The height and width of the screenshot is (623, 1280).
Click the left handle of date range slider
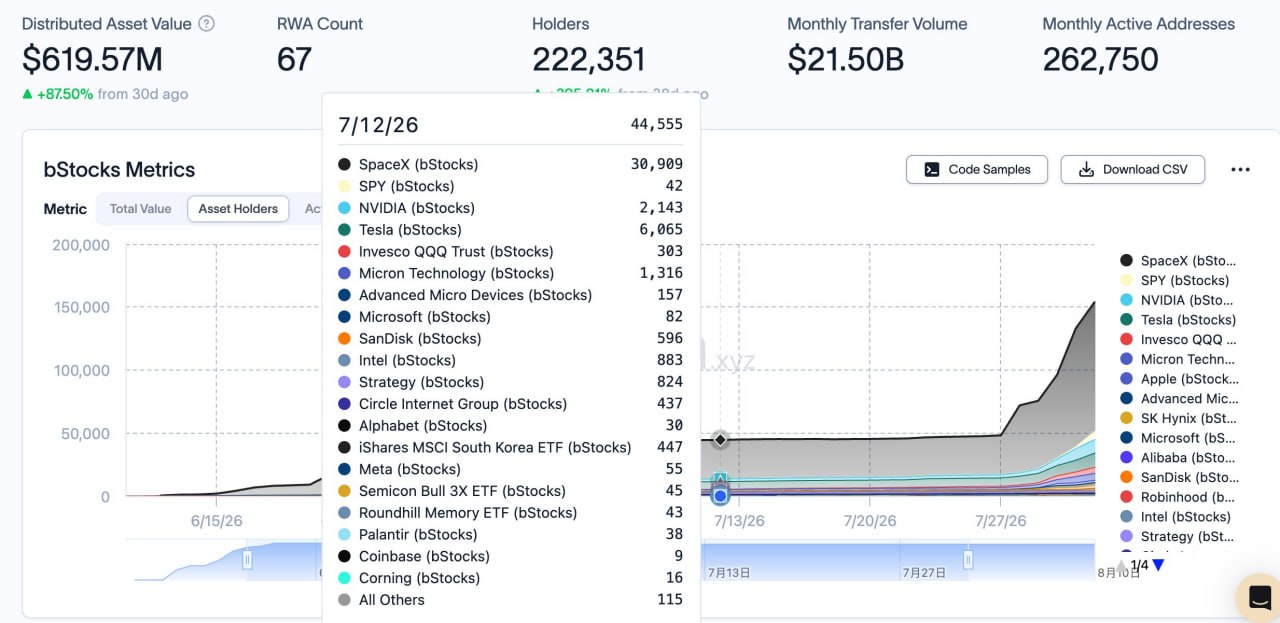tap(247, 560)
